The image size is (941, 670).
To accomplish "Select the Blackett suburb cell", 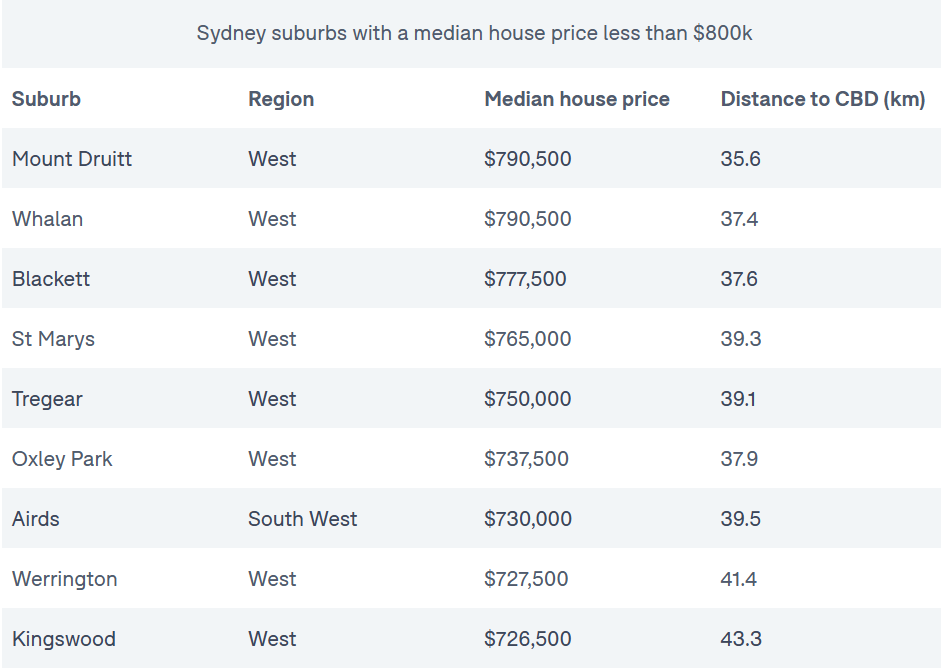I will pyautogui.click(x=51, y=279).
